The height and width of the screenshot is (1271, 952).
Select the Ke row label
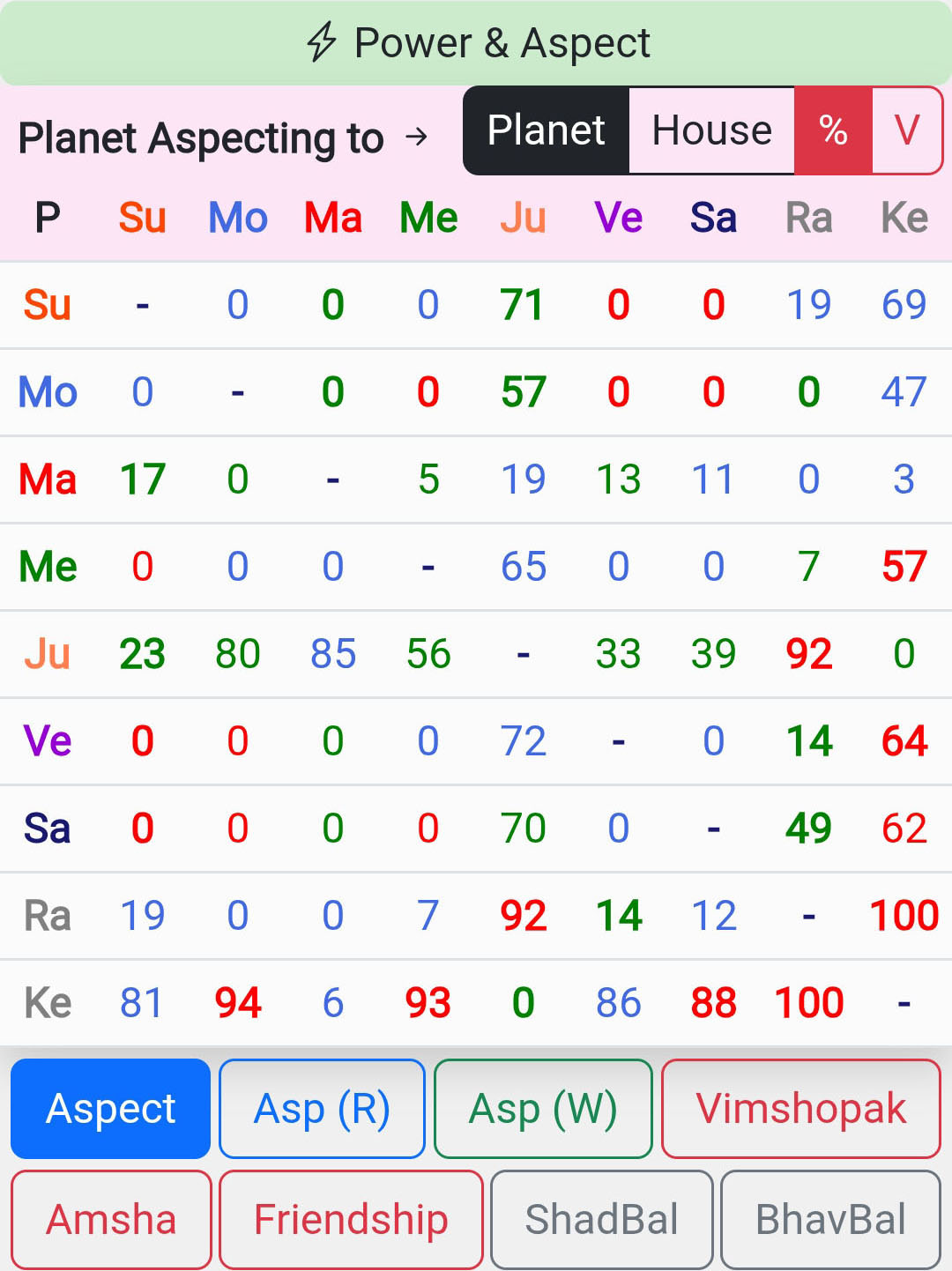(x=48, y=1003)
